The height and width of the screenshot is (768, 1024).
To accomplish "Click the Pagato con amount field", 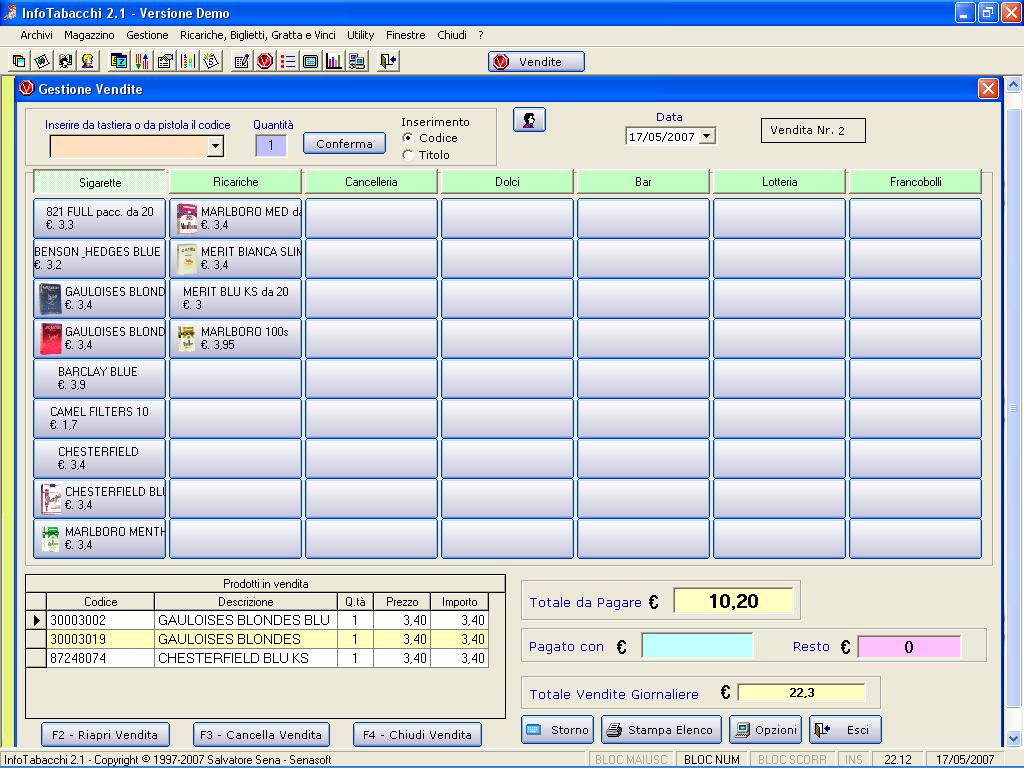I will coord(696,647).
